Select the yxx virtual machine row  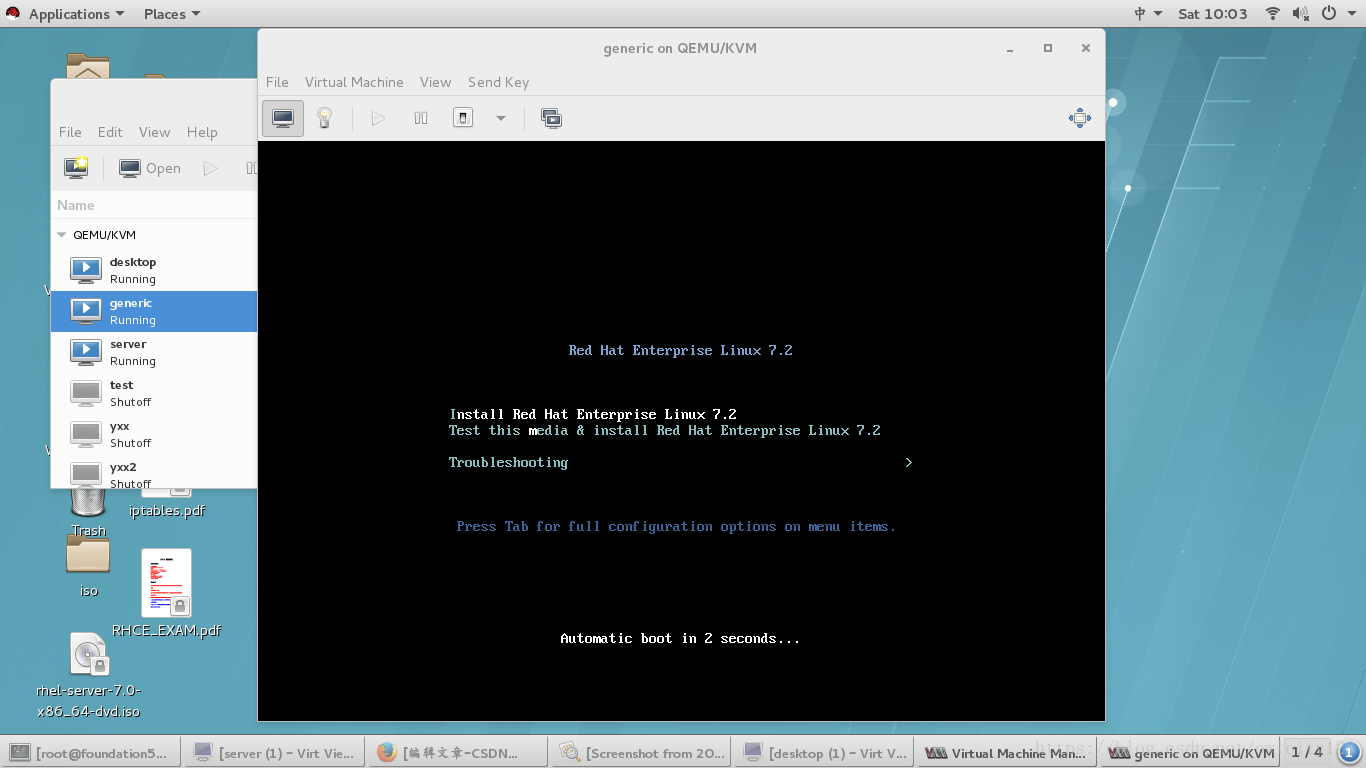click(154, 434)
